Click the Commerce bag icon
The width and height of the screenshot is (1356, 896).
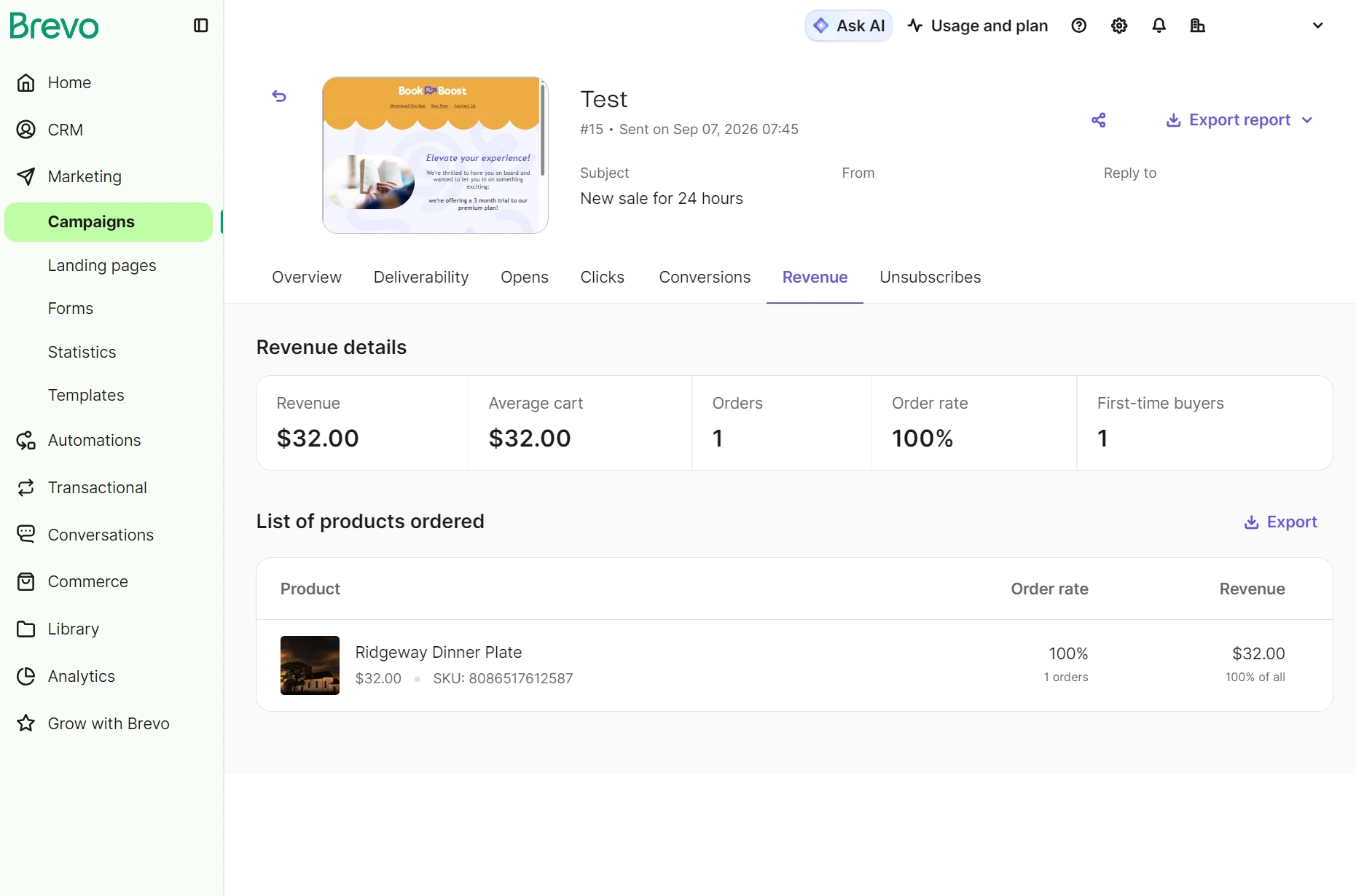point(26,581)
